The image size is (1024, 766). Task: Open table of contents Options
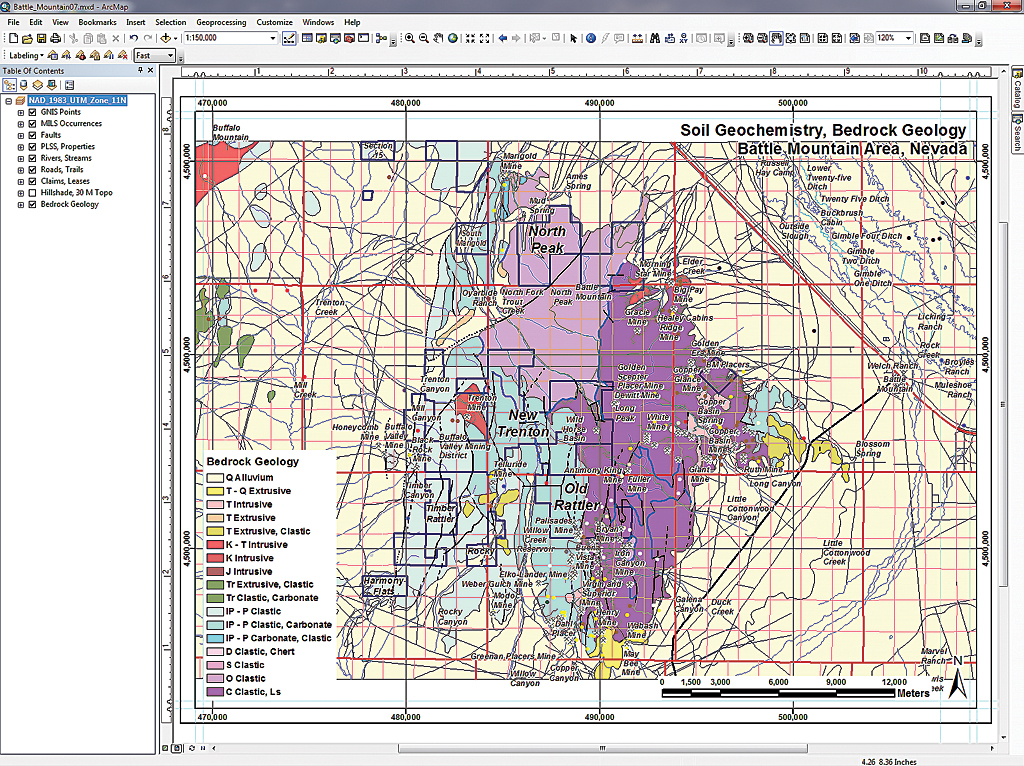click(70, 85)
